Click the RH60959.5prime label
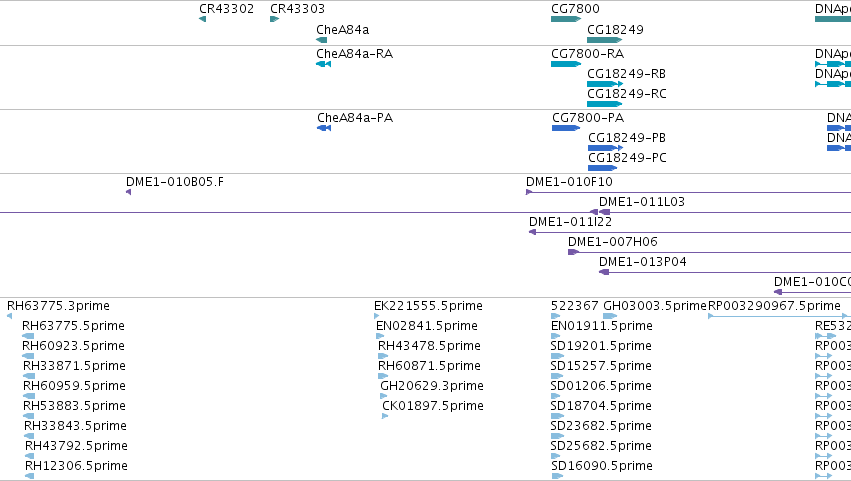This screenshot has width=851, height=481. coord(74,386)
